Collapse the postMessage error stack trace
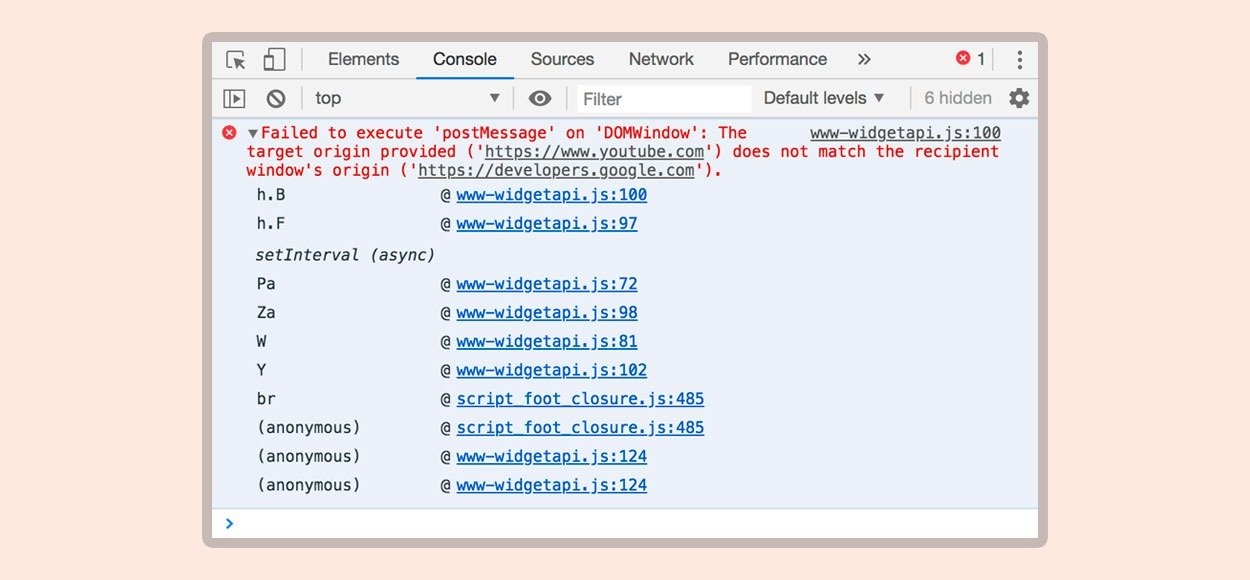1250x580 pixels. tap(253, 133)
